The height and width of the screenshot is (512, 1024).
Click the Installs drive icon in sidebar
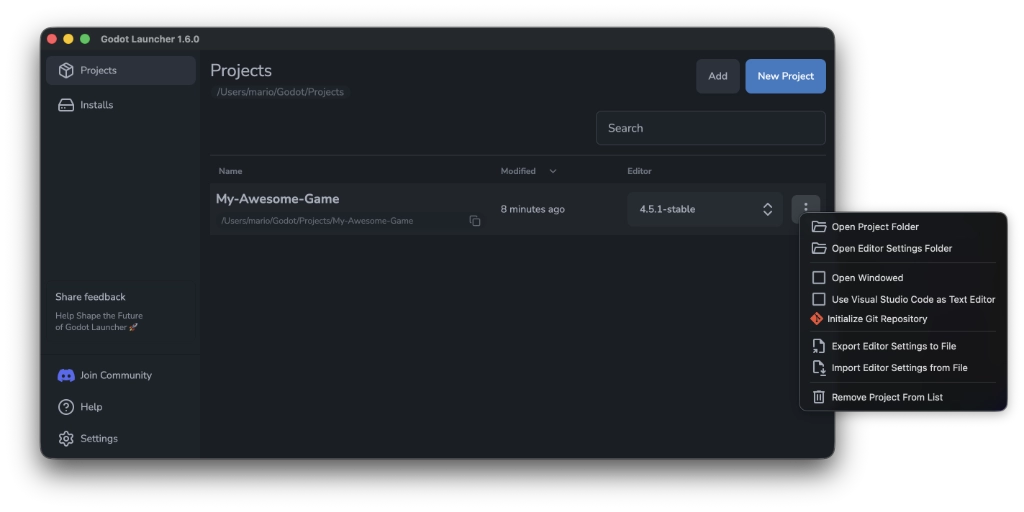click(66, 105)
